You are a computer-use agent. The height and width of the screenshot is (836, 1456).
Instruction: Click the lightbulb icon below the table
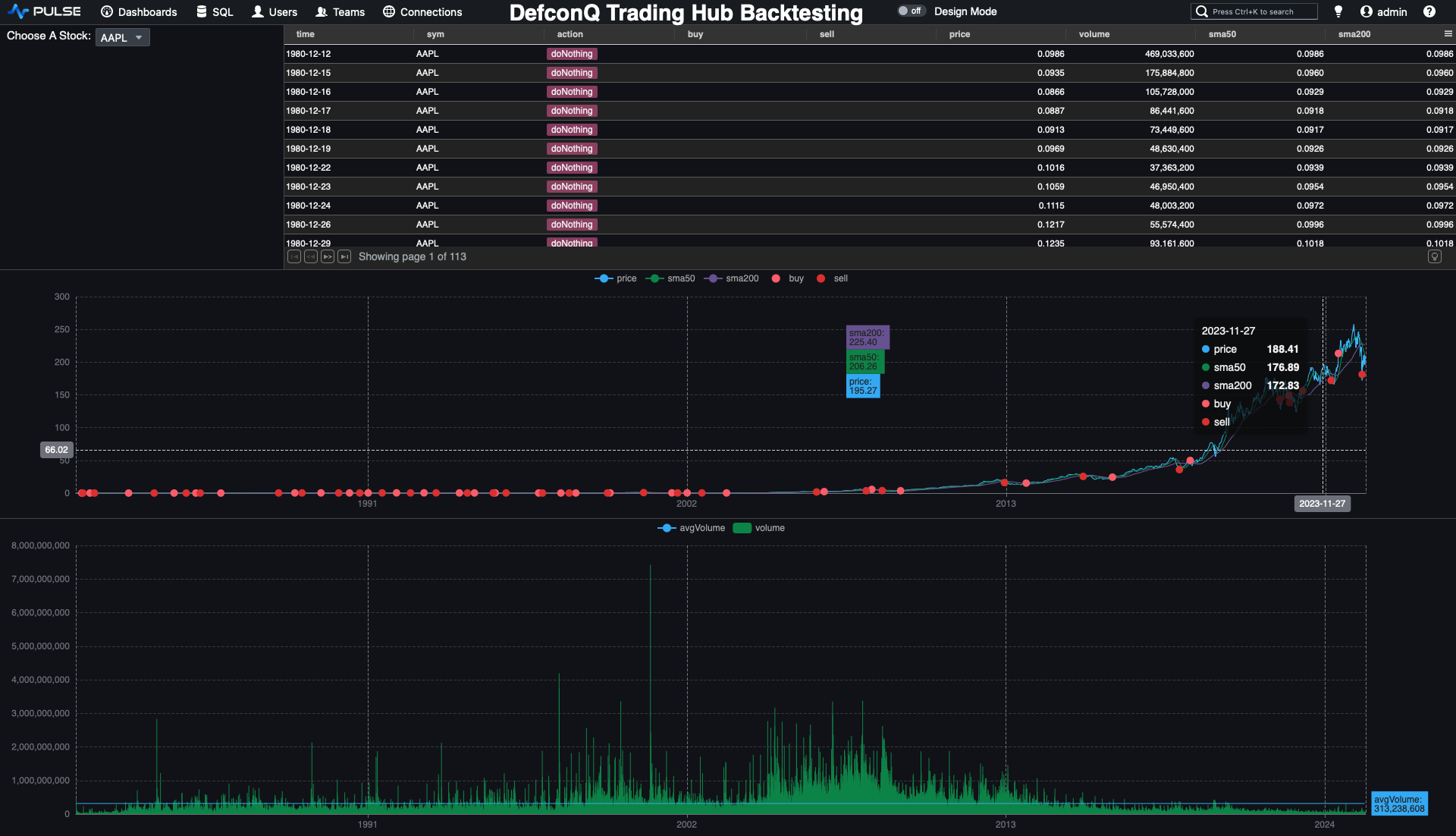1435,256
